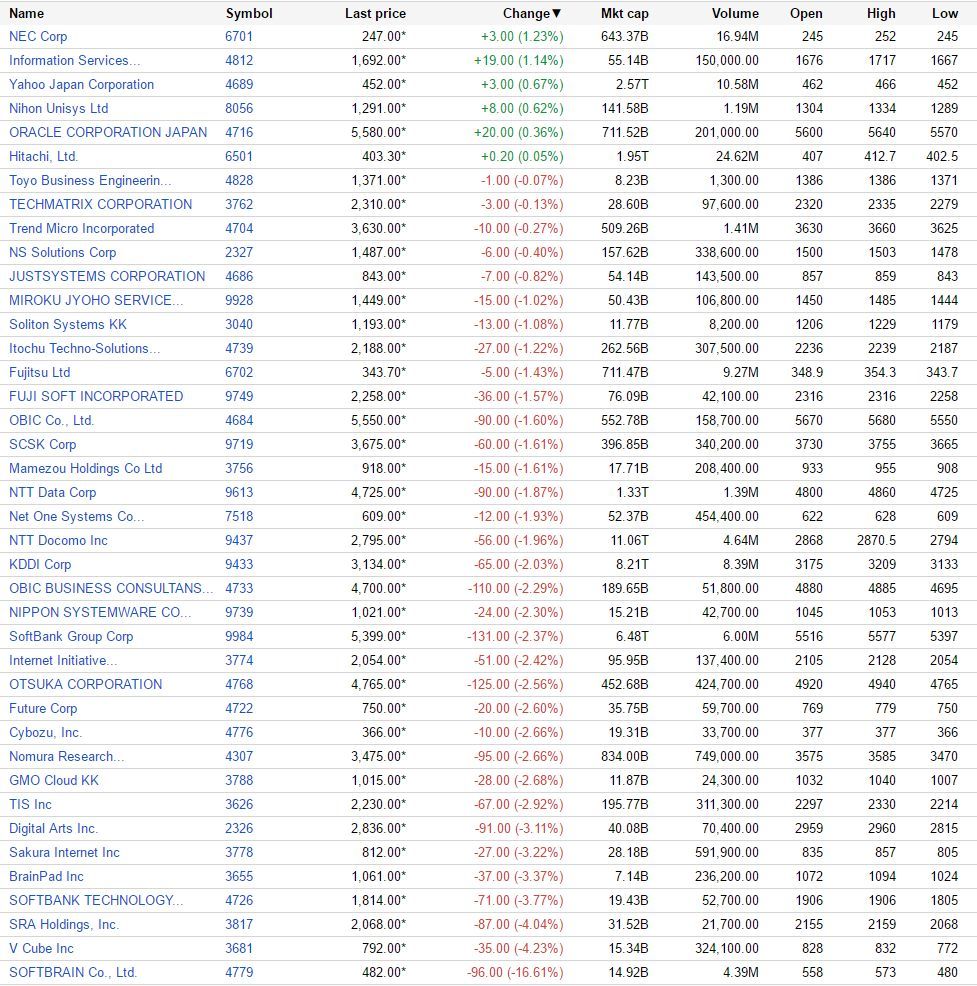This screenshot has height=986, width=977.
Task: Open OBIC BUSINESS CONSULTANS... link
Action: (111, 588)
